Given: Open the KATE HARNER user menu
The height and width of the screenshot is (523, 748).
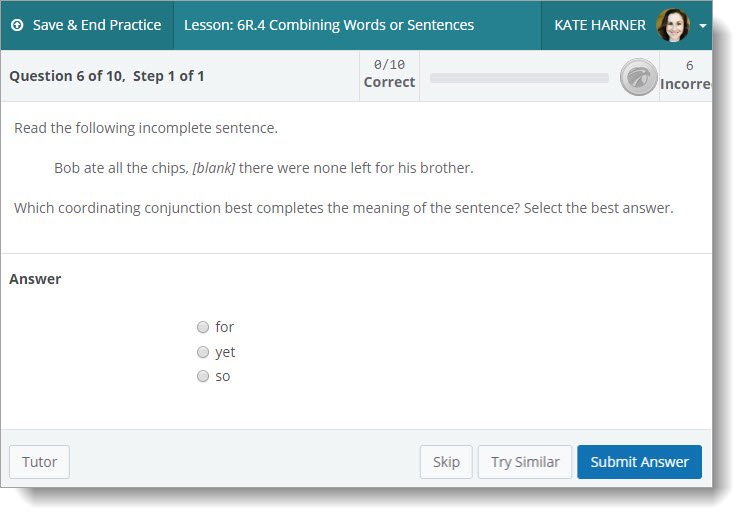Looking at the screenshot, I should point(600,25).
